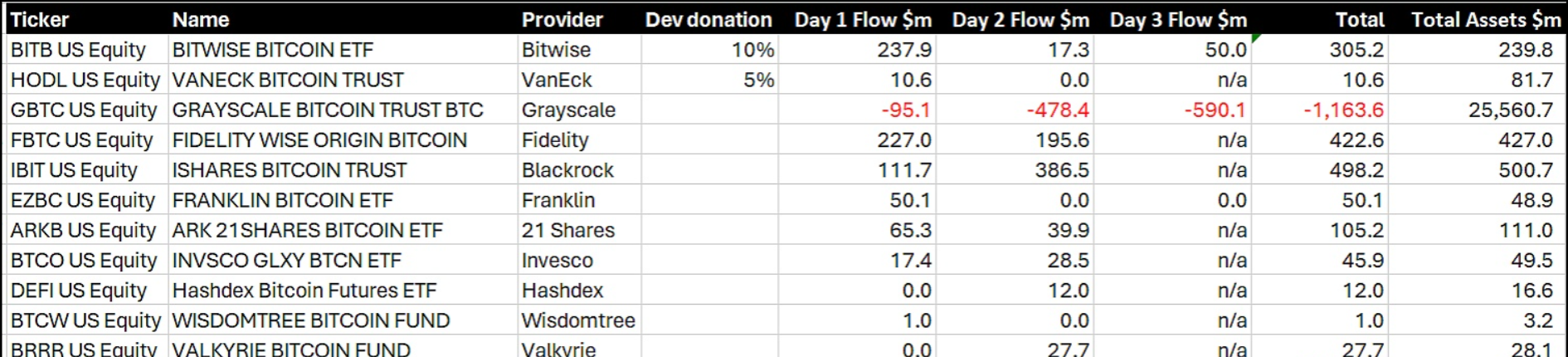Select the FIDELITY WISE ORIGIN BITCOIN cell
The width and height of the screenshot is (1568, 357).
[x=319, y=140]
